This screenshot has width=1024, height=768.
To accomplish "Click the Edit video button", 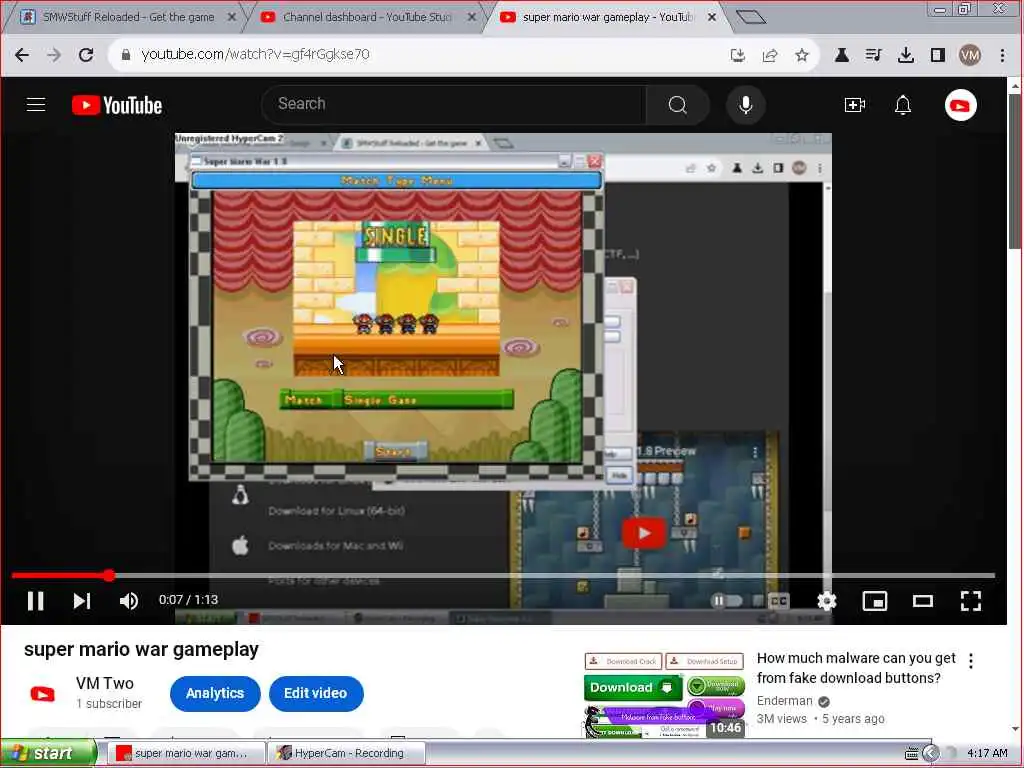I will point(315,694).
